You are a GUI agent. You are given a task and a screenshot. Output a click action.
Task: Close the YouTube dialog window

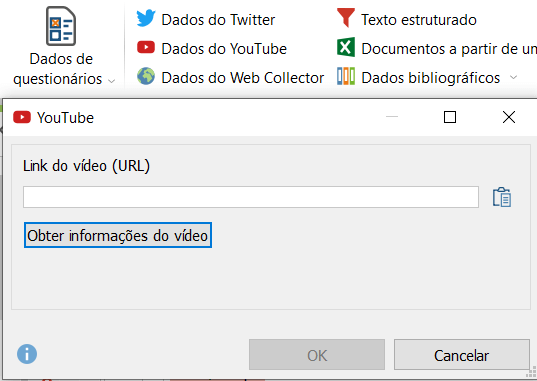(x=509, y=117)
